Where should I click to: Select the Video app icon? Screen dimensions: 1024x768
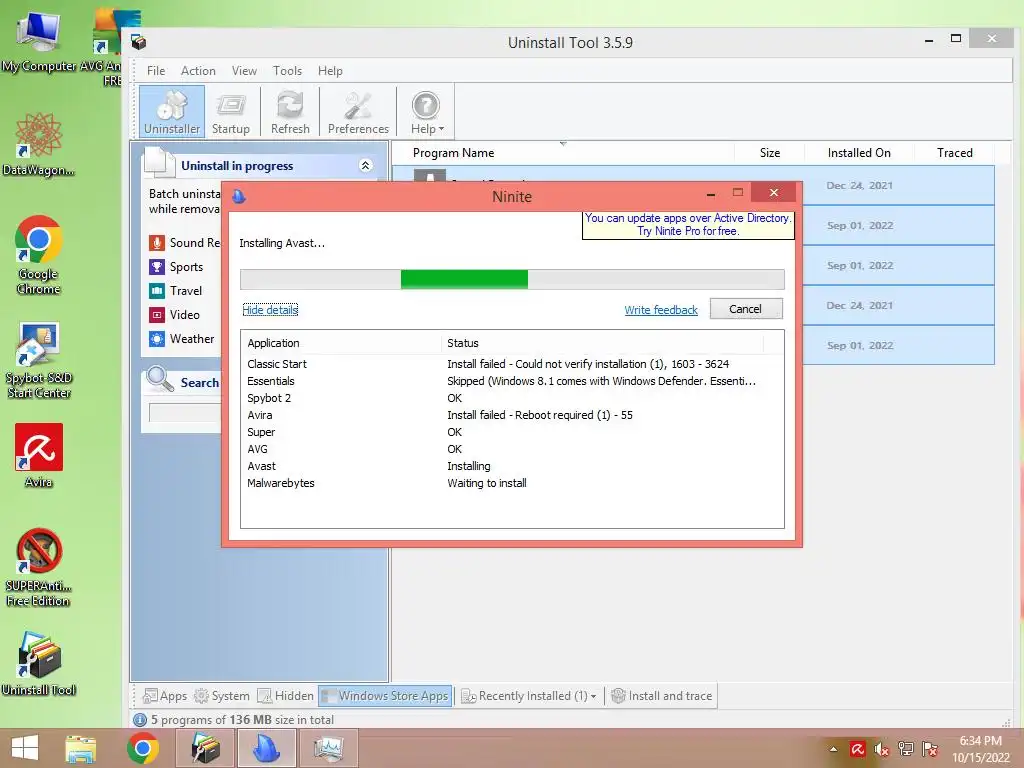click(x=157, y=315)
